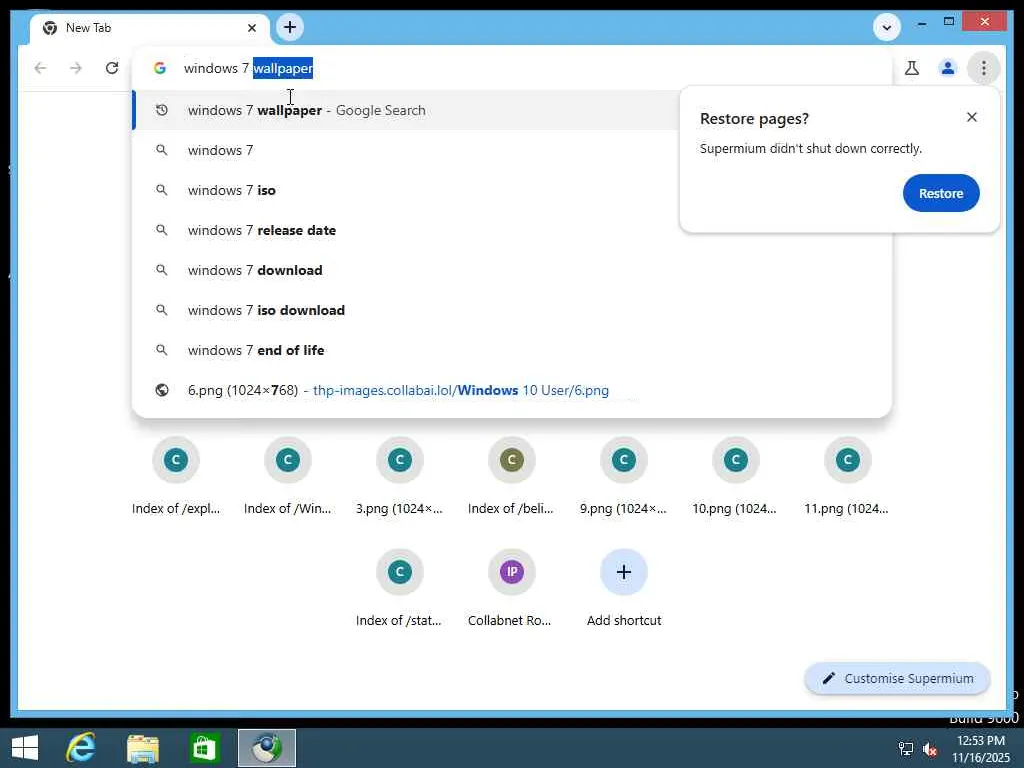The width and height of the screenshot is (1024, 768).
Task: Open the 3.png shortcut tile
Action: (400, 477)
